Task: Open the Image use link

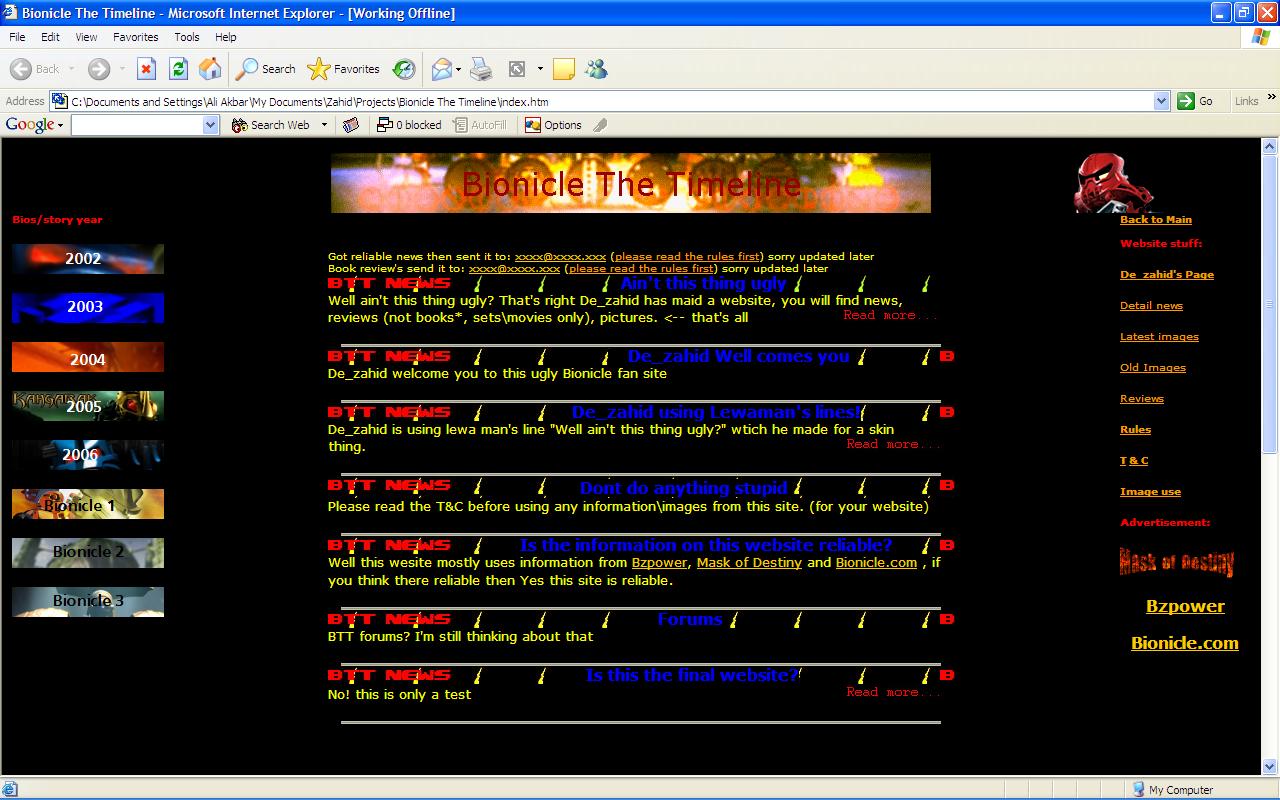Action: [1150, 491]
